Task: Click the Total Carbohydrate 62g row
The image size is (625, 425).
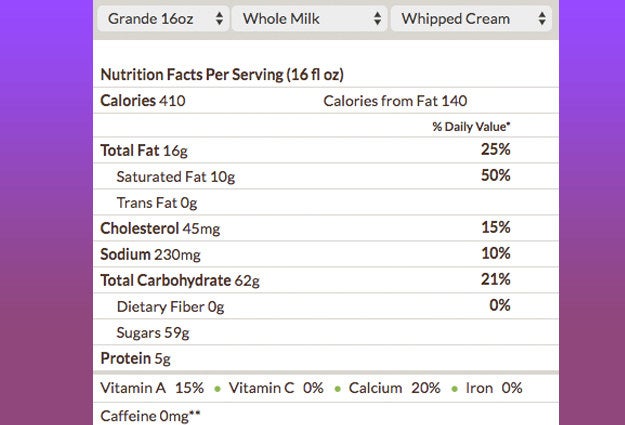Action: tap(326, 280)
